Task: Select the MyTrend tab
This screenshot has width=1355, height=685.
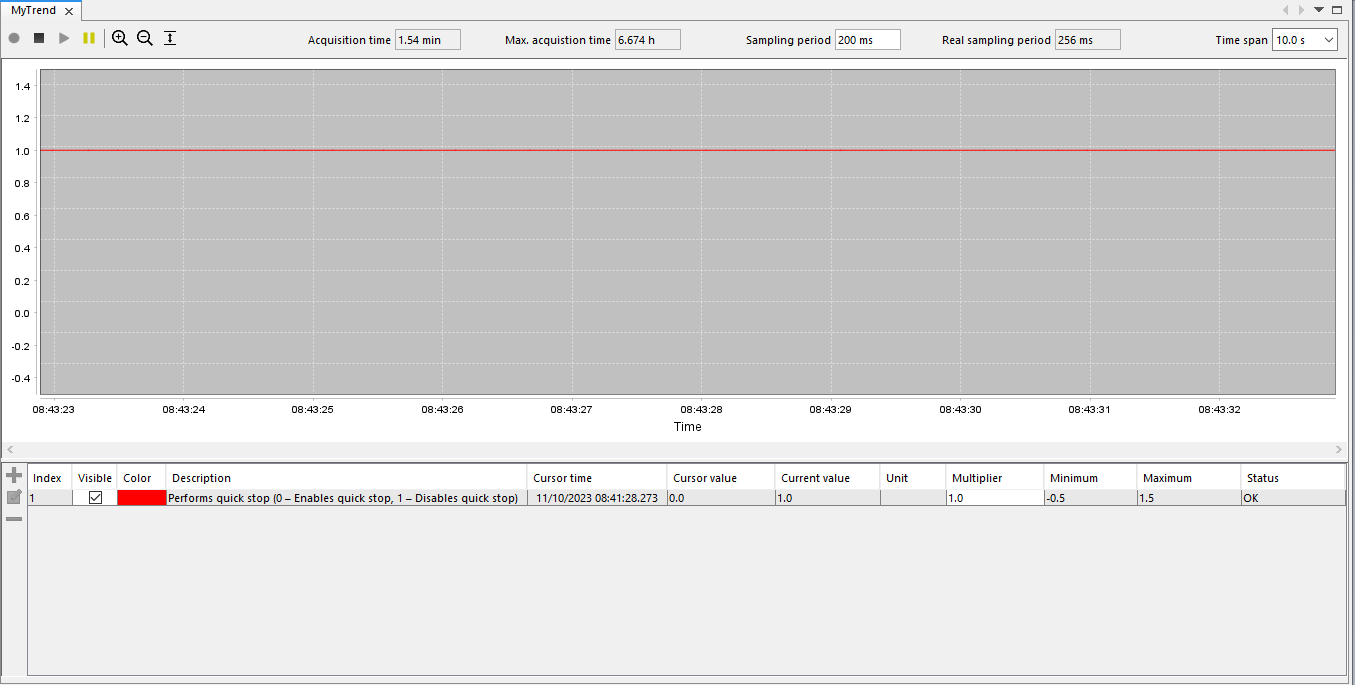Action: coord(35,10)
